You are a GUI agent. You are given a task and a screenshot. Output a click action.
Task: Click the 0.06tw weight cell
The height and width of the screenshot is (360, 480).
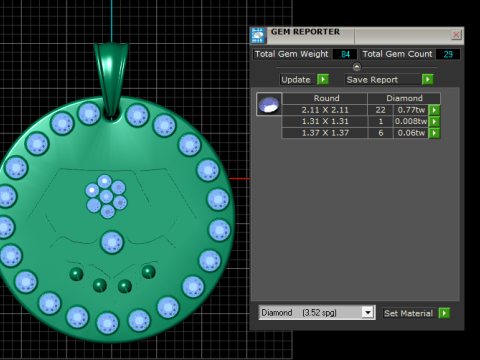click(x=411, y=133)
